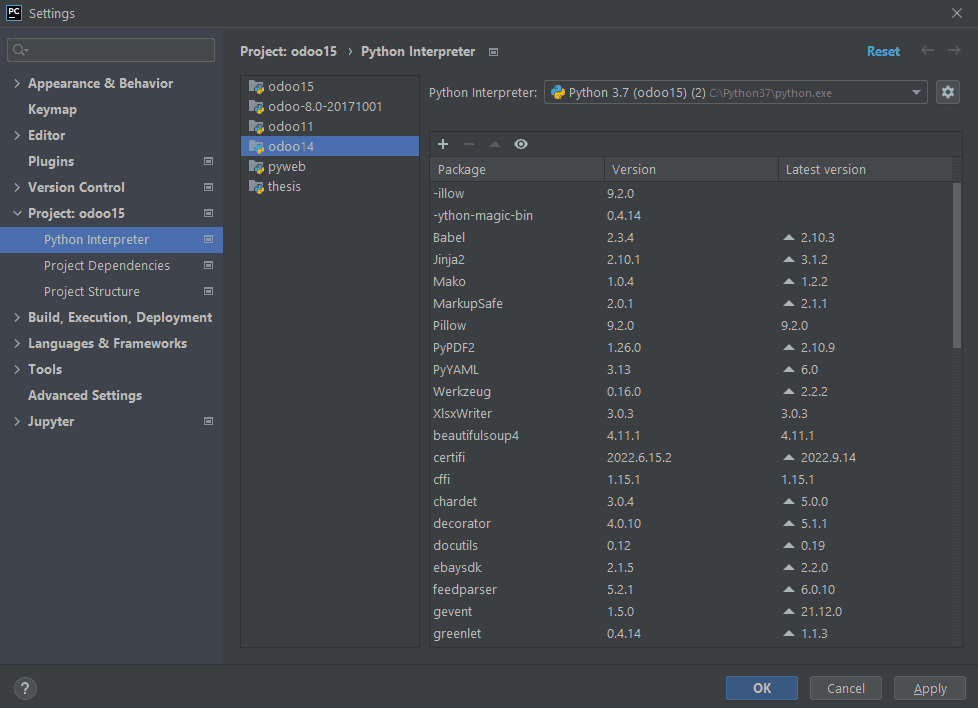This screenshot has width=978, height=708.
Task: Click project-level icon beside Jupyter
Action: (x=208, y=421)
